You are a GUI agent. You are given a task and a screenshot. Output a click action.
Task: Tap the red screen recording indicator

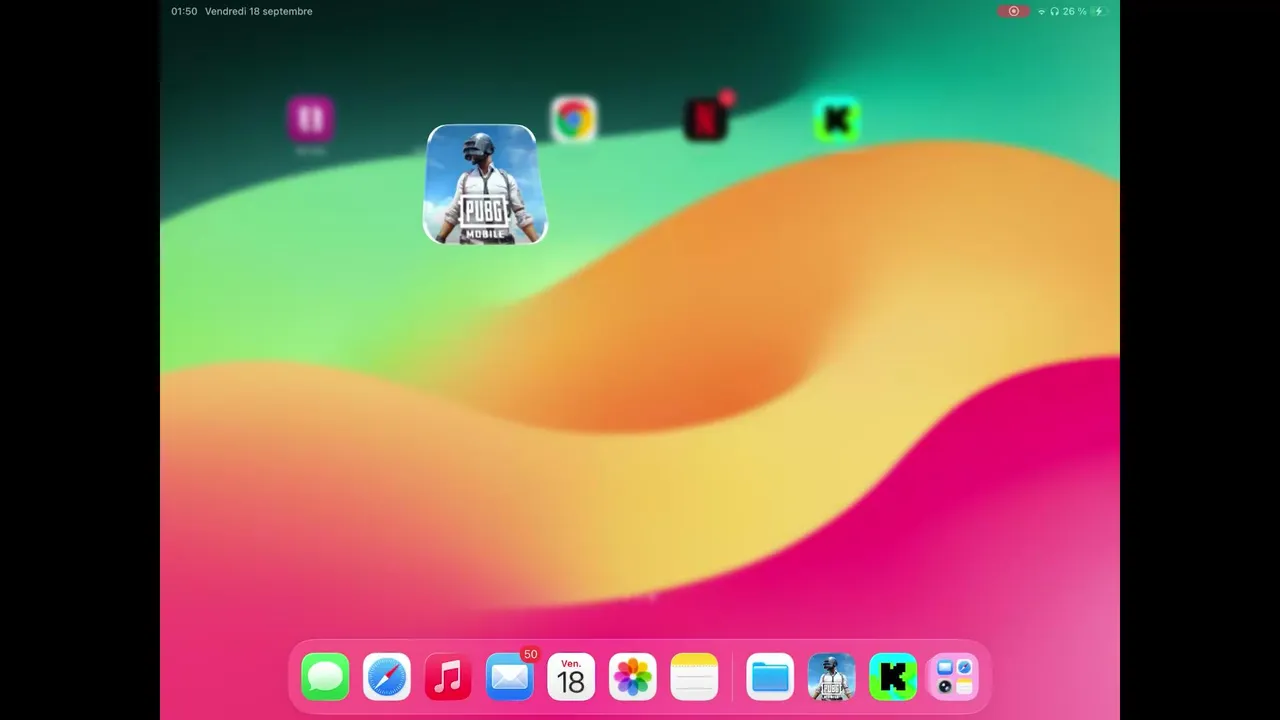[1014, 11]
